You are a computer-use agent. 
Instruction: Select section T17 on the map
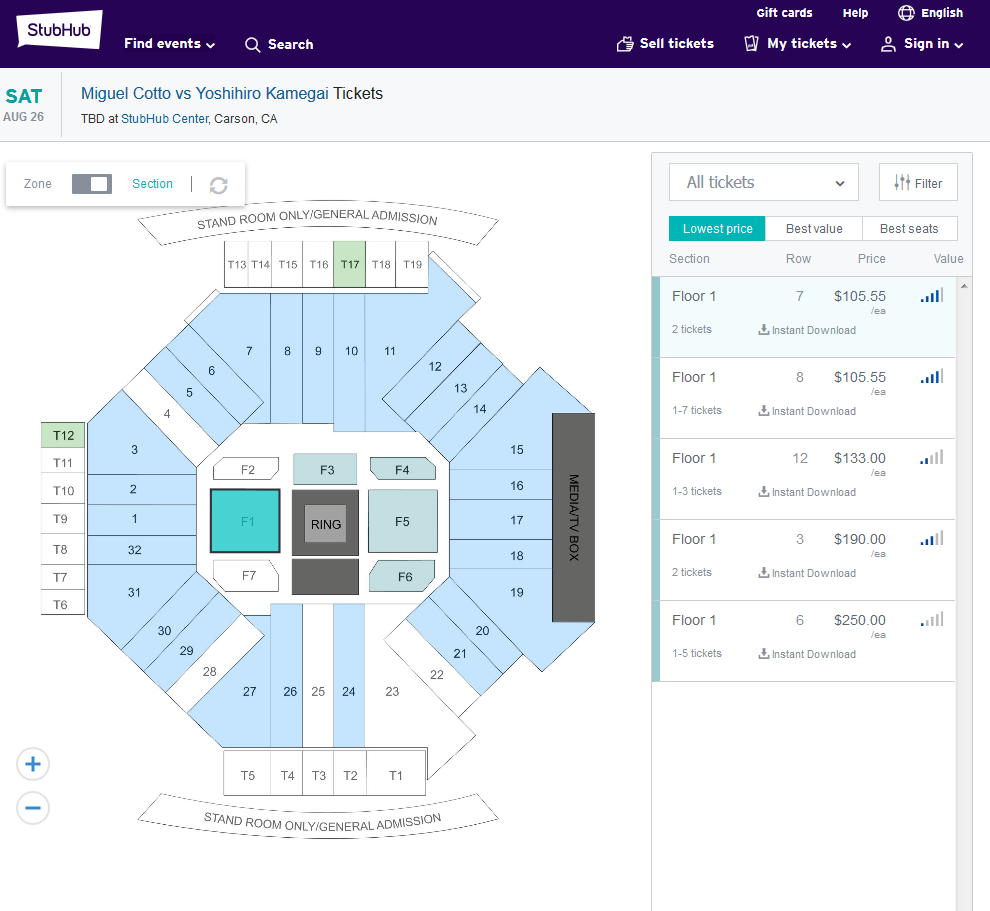tap(349, 265)
